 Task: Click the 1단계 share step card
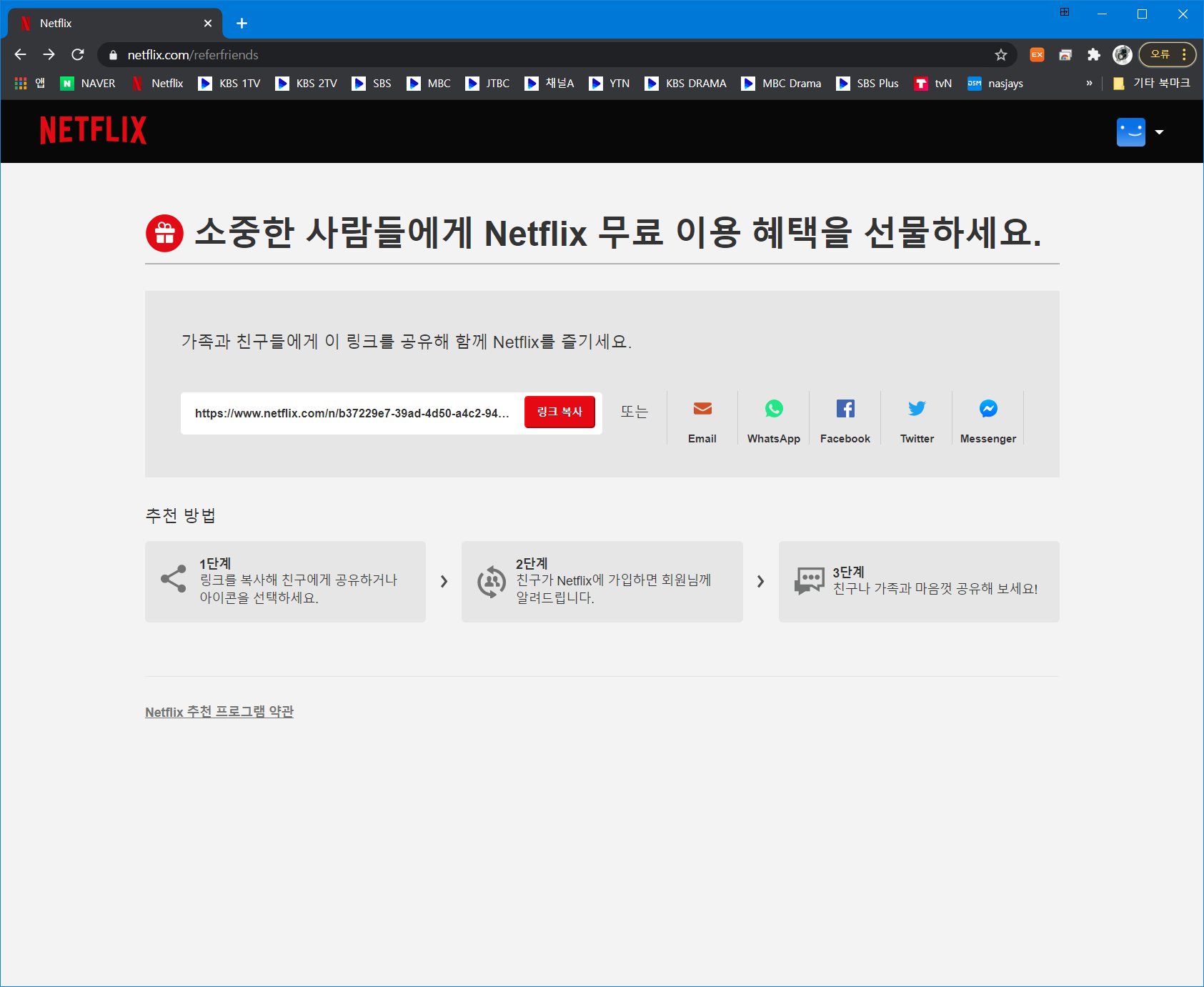(x=285, y=582)
